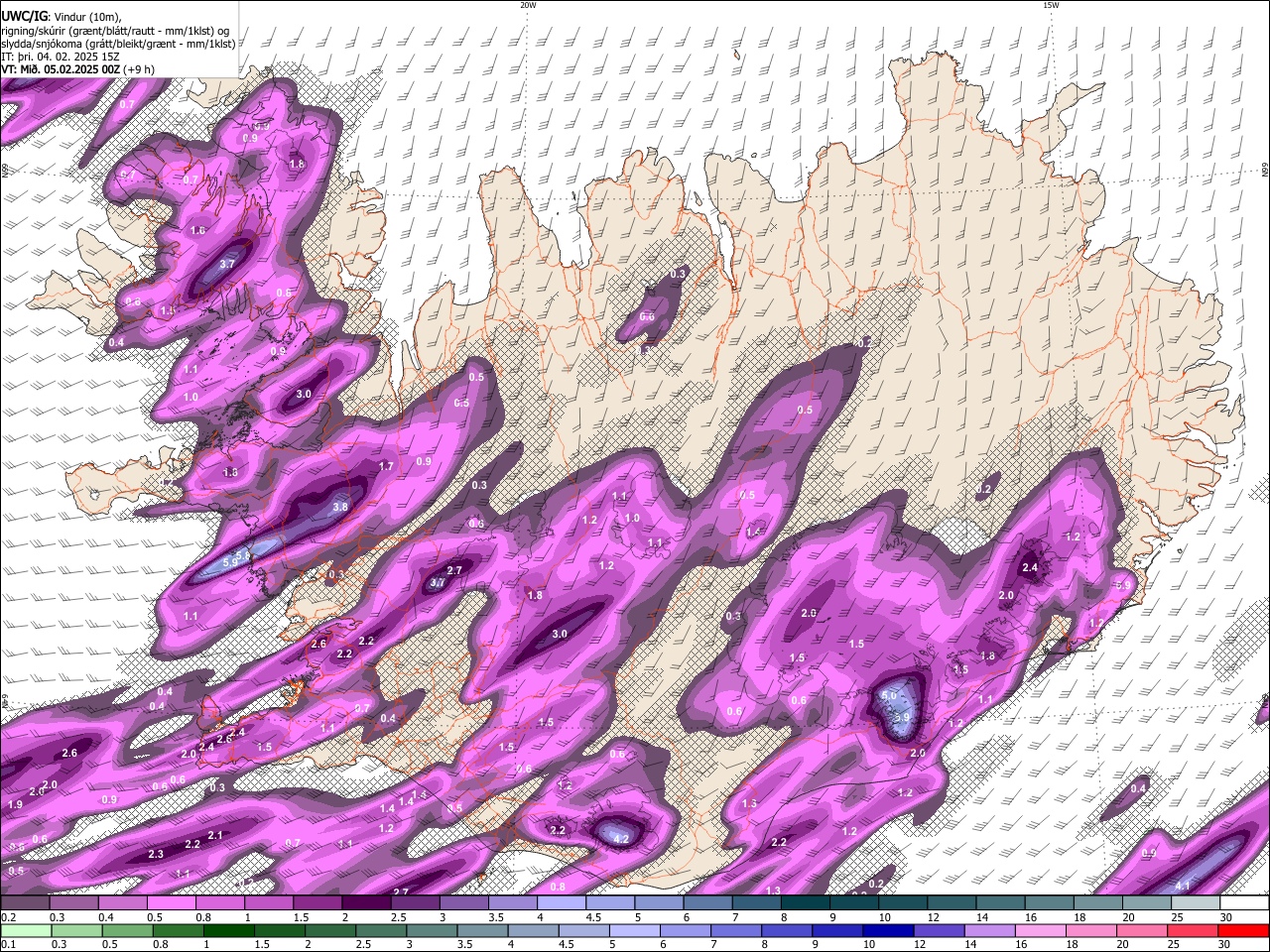The width and height of the screenshot is (1270, 952).
Task: Click the 4.1 precipitation value on the map
Action: coord(1183,885)
